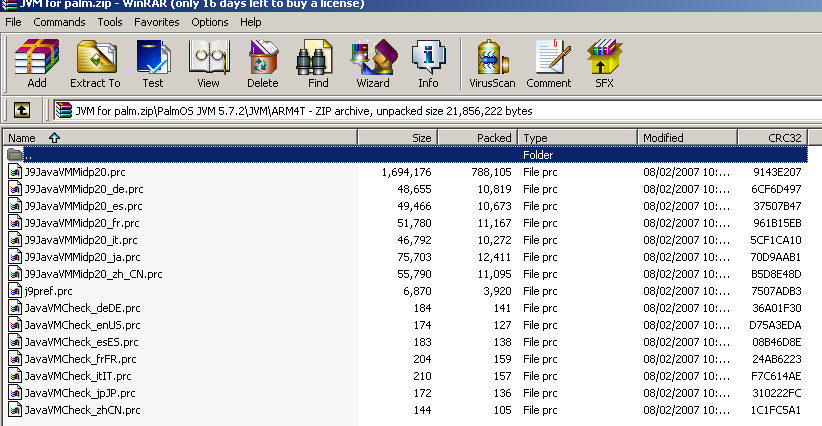Select file name JavaVMCheck_frFR.prc
Image resolution: width=822 pixels, height=426 pixels.
[80, 359]
